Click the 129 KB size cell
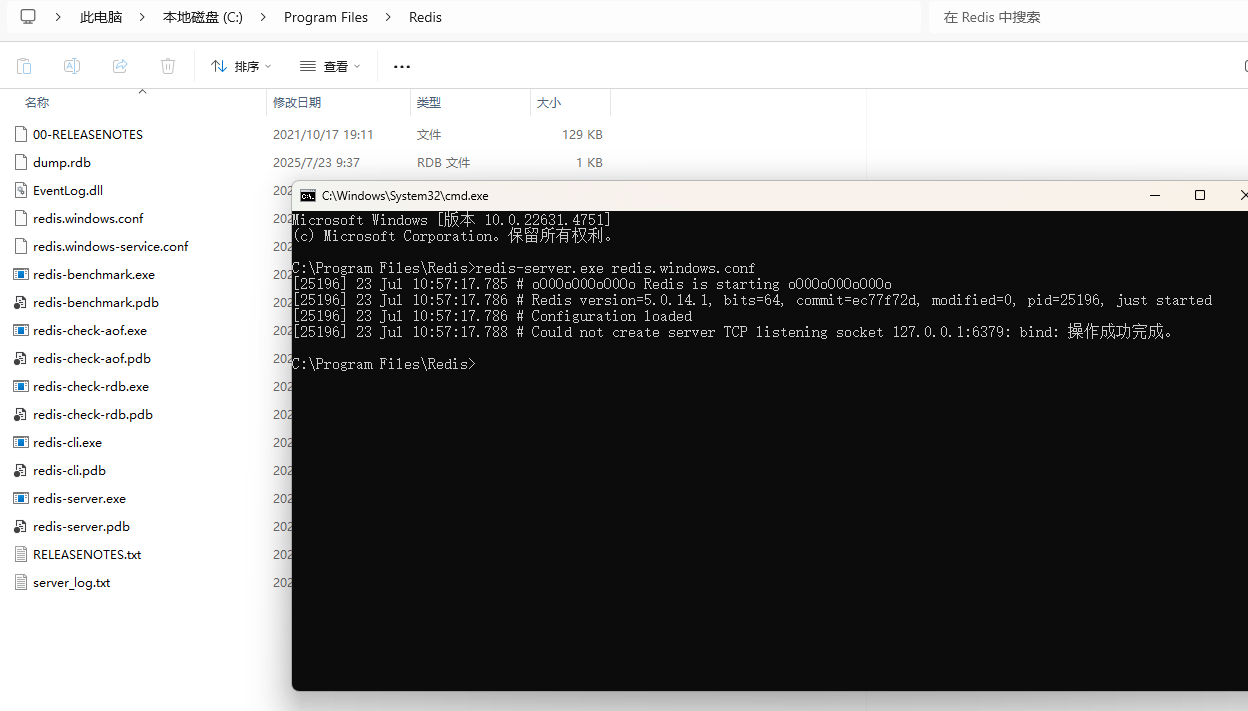Image resolution: width=1248 pixels, height=711 pixels. (582, 134)
